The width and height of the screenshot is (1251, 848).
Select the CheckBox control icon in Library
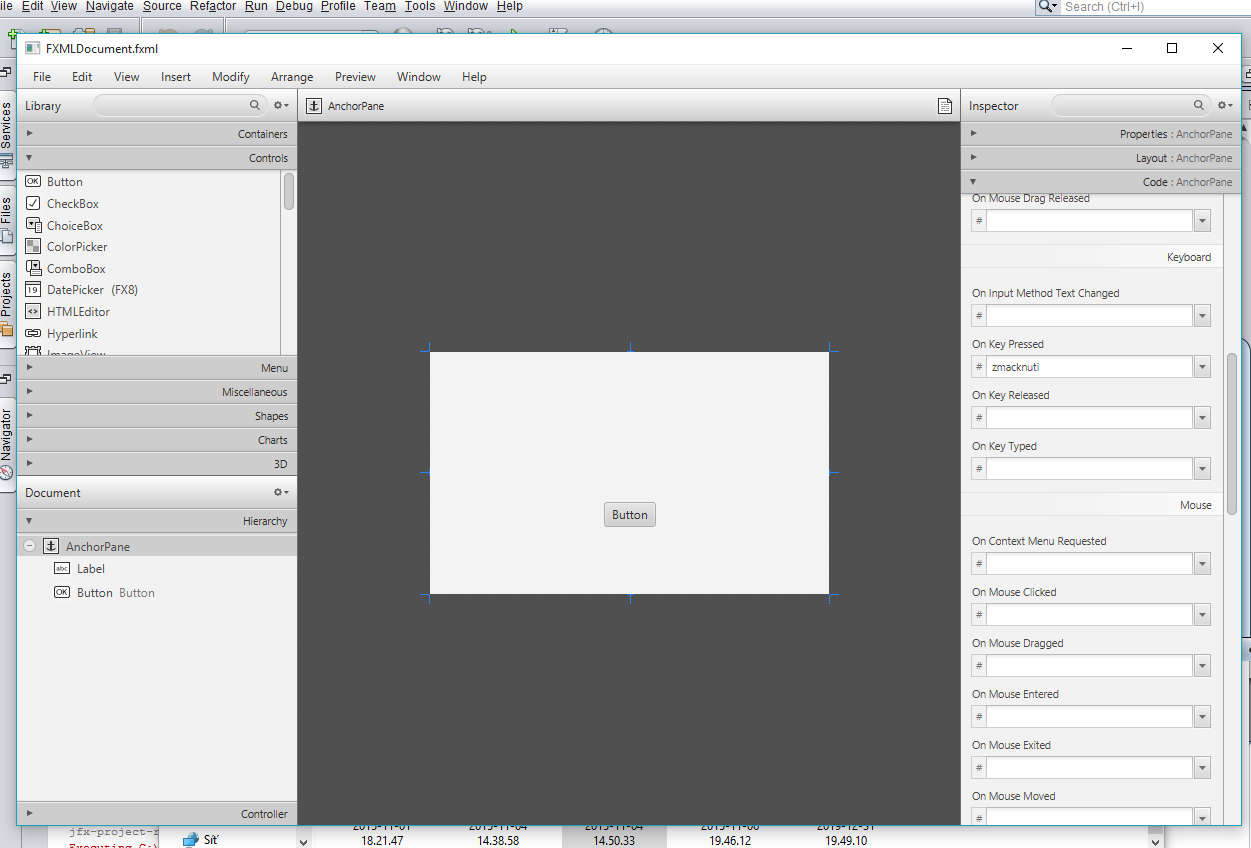33,204
